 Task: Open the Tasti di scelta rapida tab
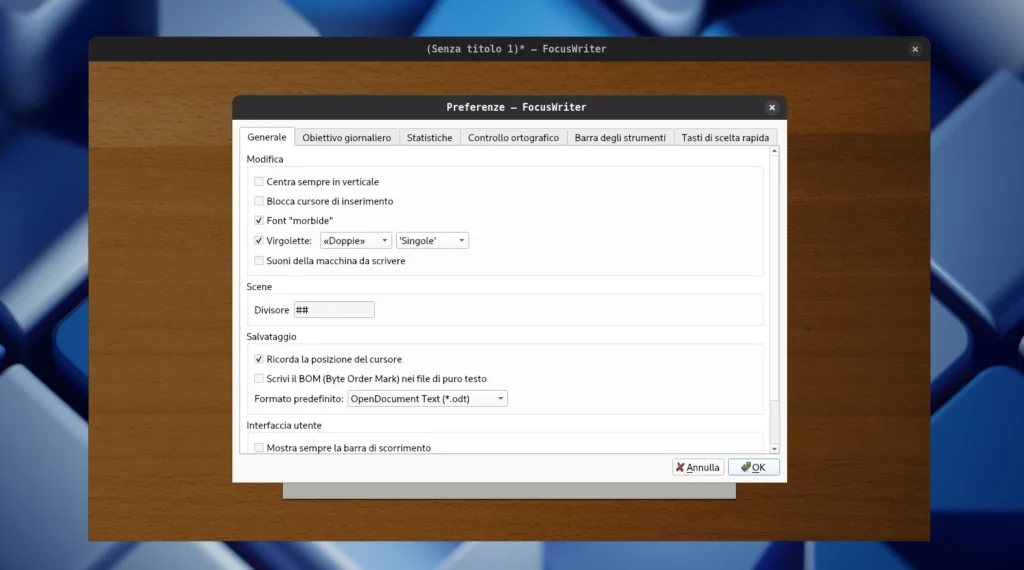(725, 138)
